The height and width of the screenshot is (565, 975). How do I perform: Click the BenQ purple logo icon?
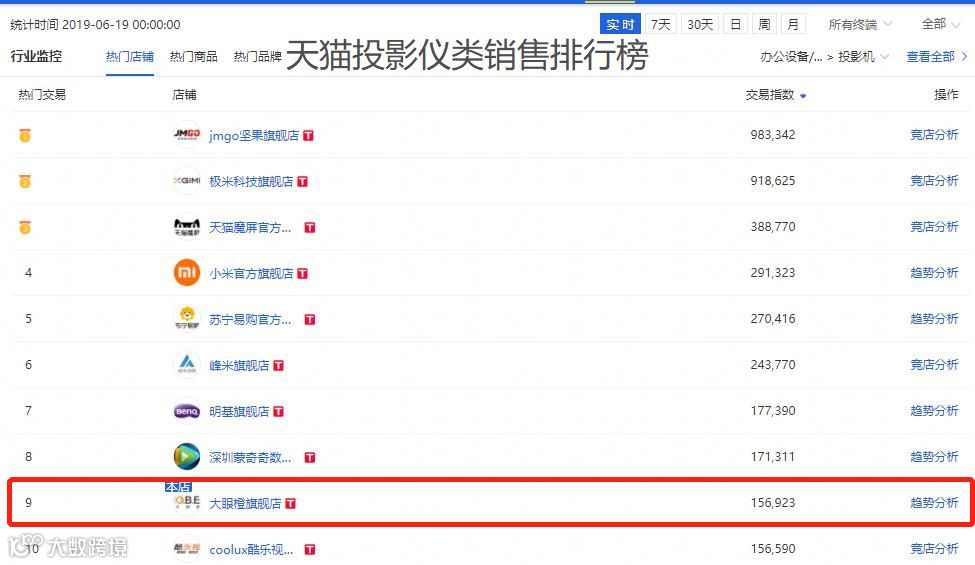pos(187,411)
